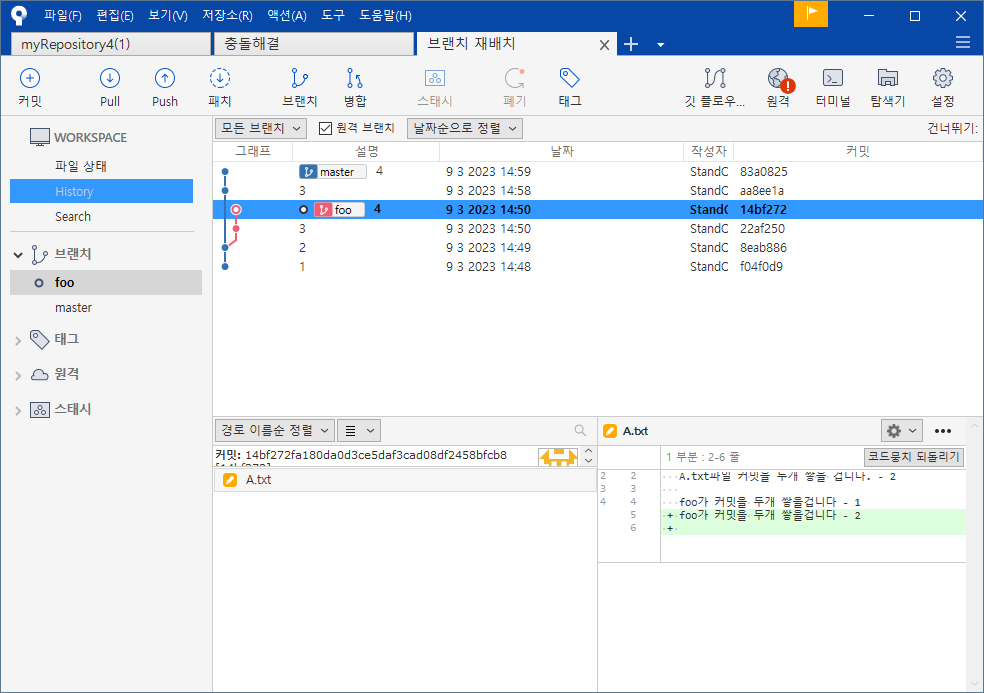Screen dimensions: 984x693
Task: Click the Fetch (패치) toolbar icon
Action: point(220,78)
